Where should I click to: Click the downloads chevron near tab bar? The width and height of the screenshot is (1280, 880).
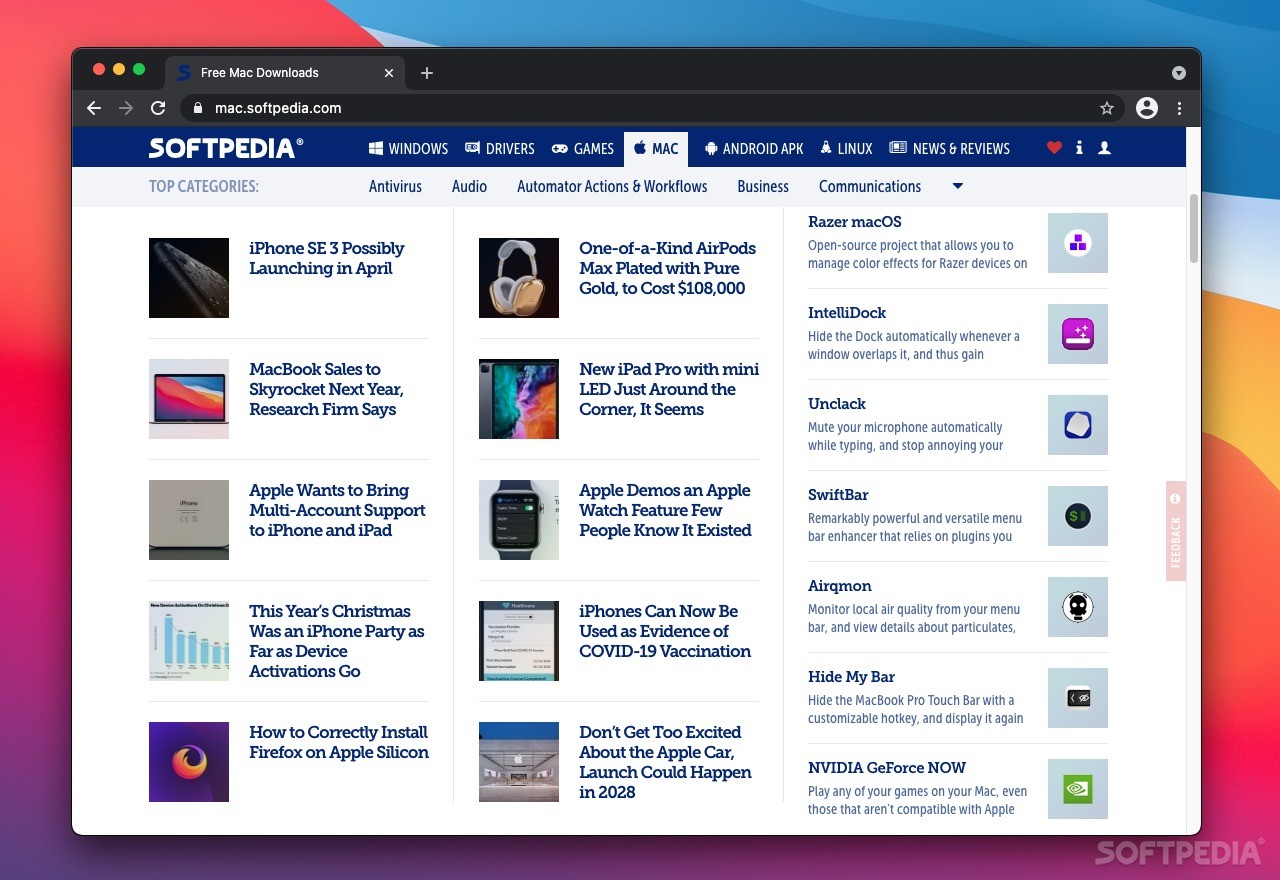pos(1179,72)
